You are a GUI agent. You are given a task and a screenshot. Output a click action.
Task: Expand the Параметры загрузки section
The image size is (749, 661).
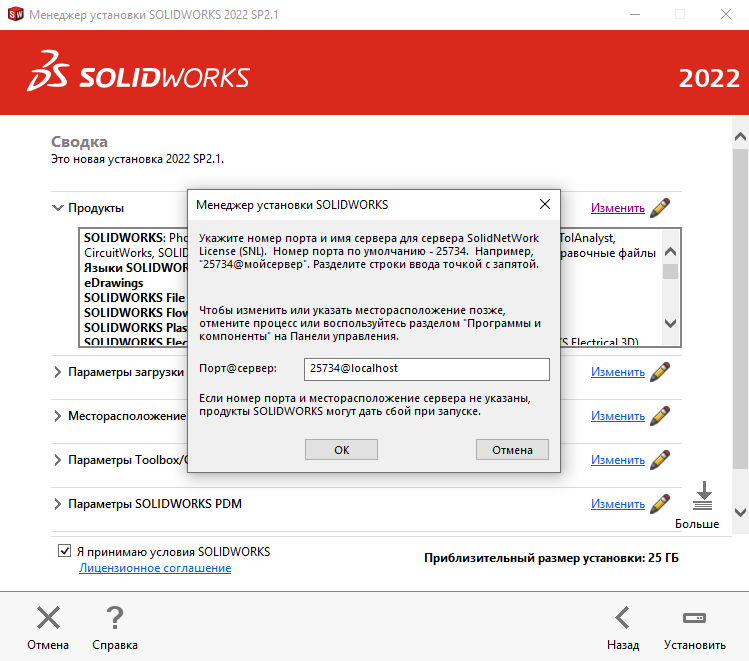pyautogui.click(x=58, y=372)
